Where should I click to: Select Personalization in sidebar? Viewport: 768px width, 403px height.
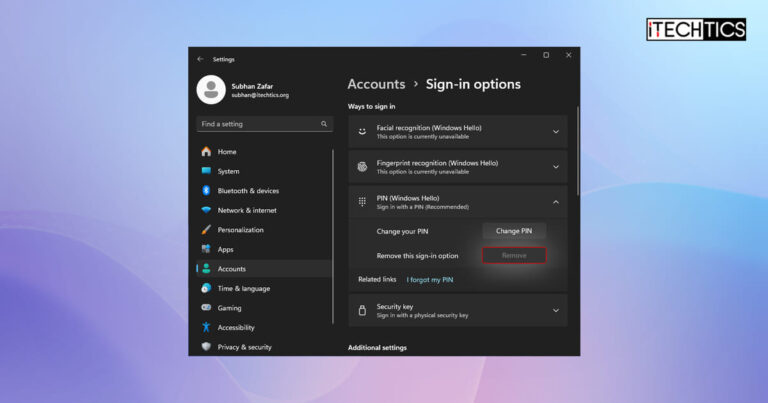click(x=264, y=230)
